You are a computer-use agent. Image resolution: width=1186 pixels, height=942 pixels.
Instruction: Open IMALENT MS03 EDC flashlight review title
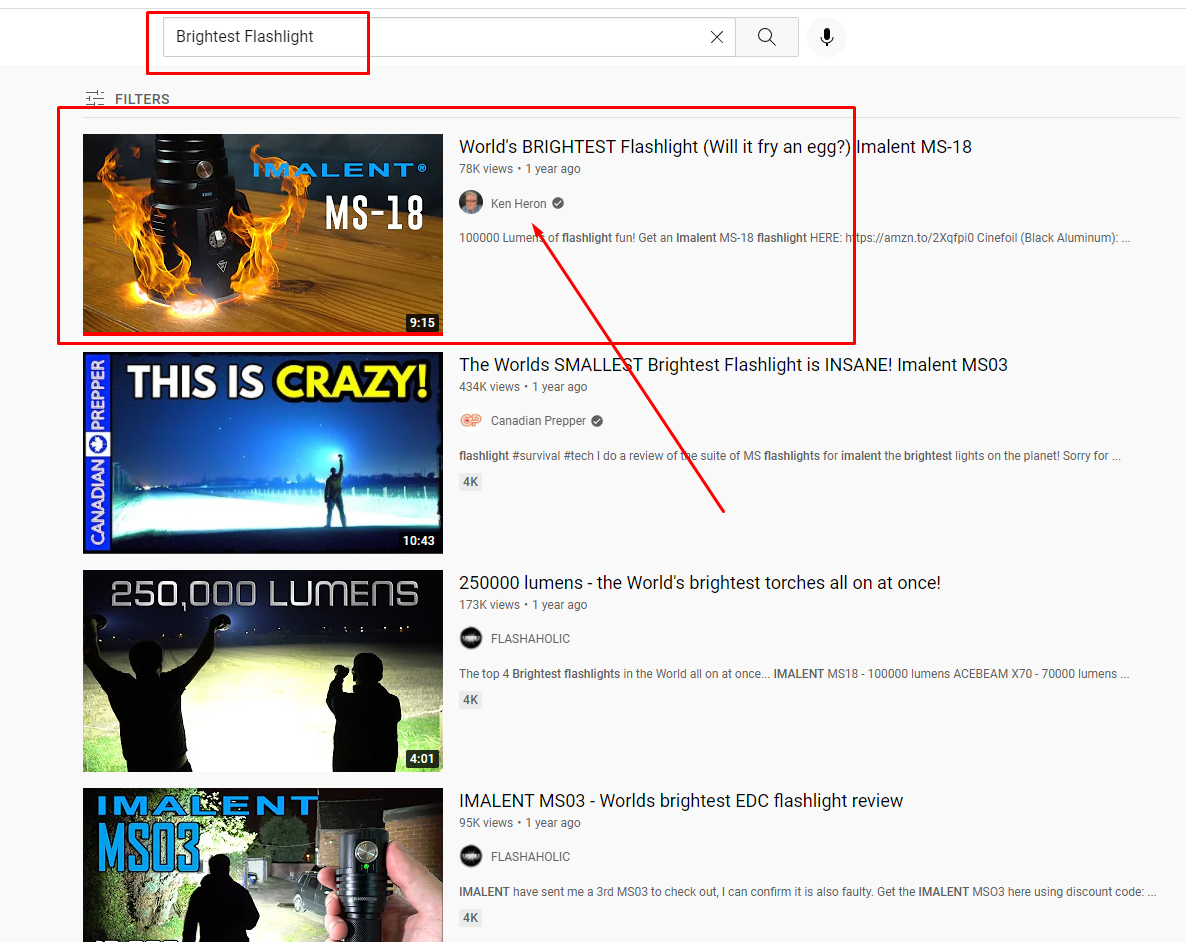[x=680, y=801]
